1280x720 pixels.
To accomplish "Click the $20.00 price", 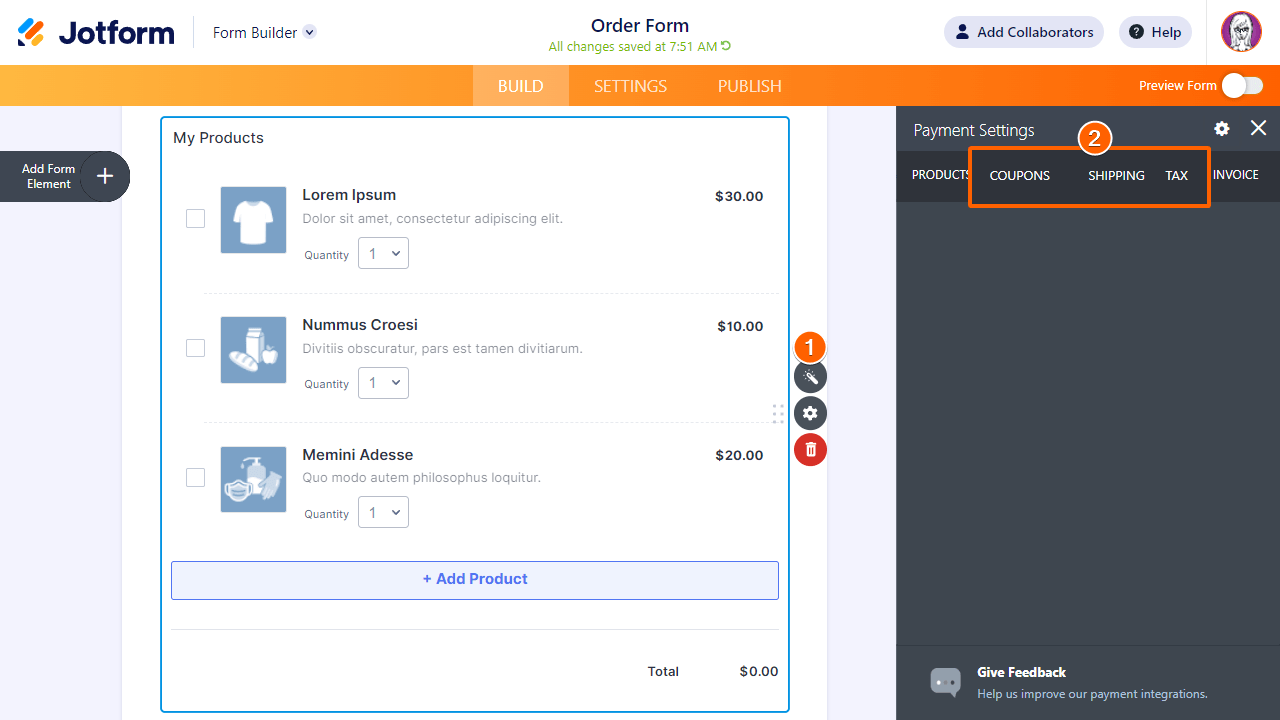I will click(x=739, y=455).
